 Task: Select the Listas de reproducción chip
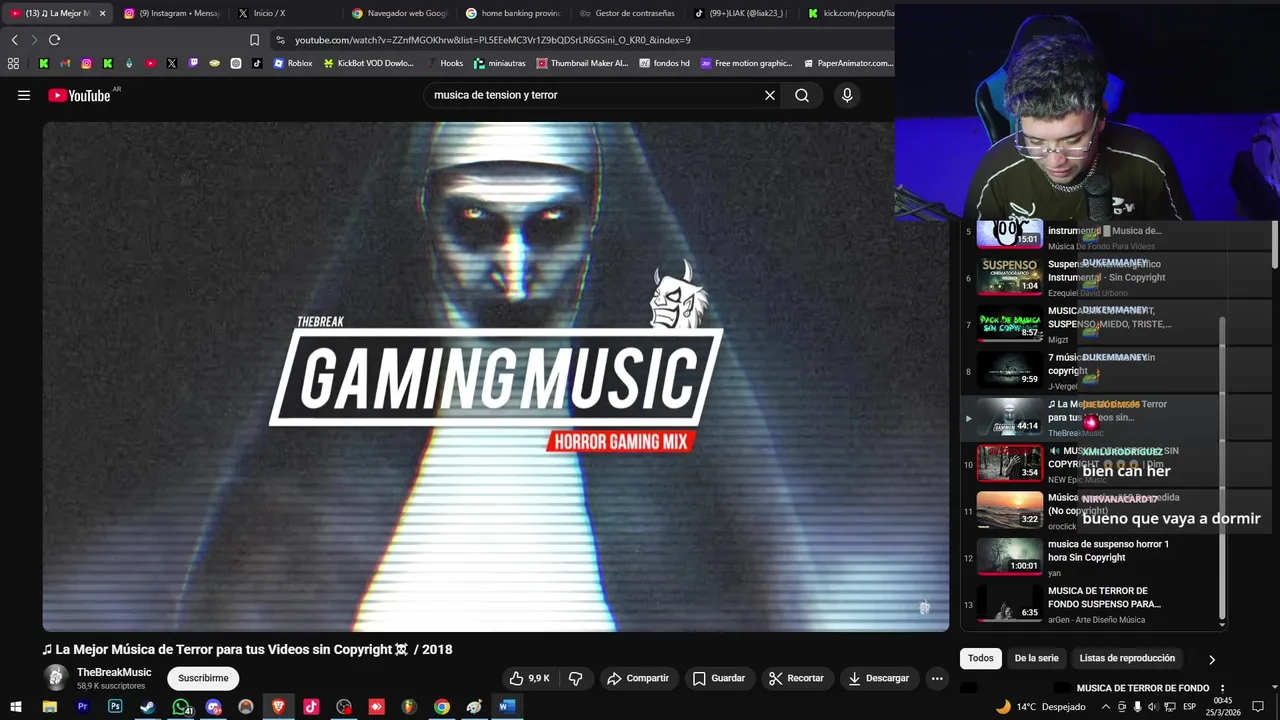[1127, 658]
